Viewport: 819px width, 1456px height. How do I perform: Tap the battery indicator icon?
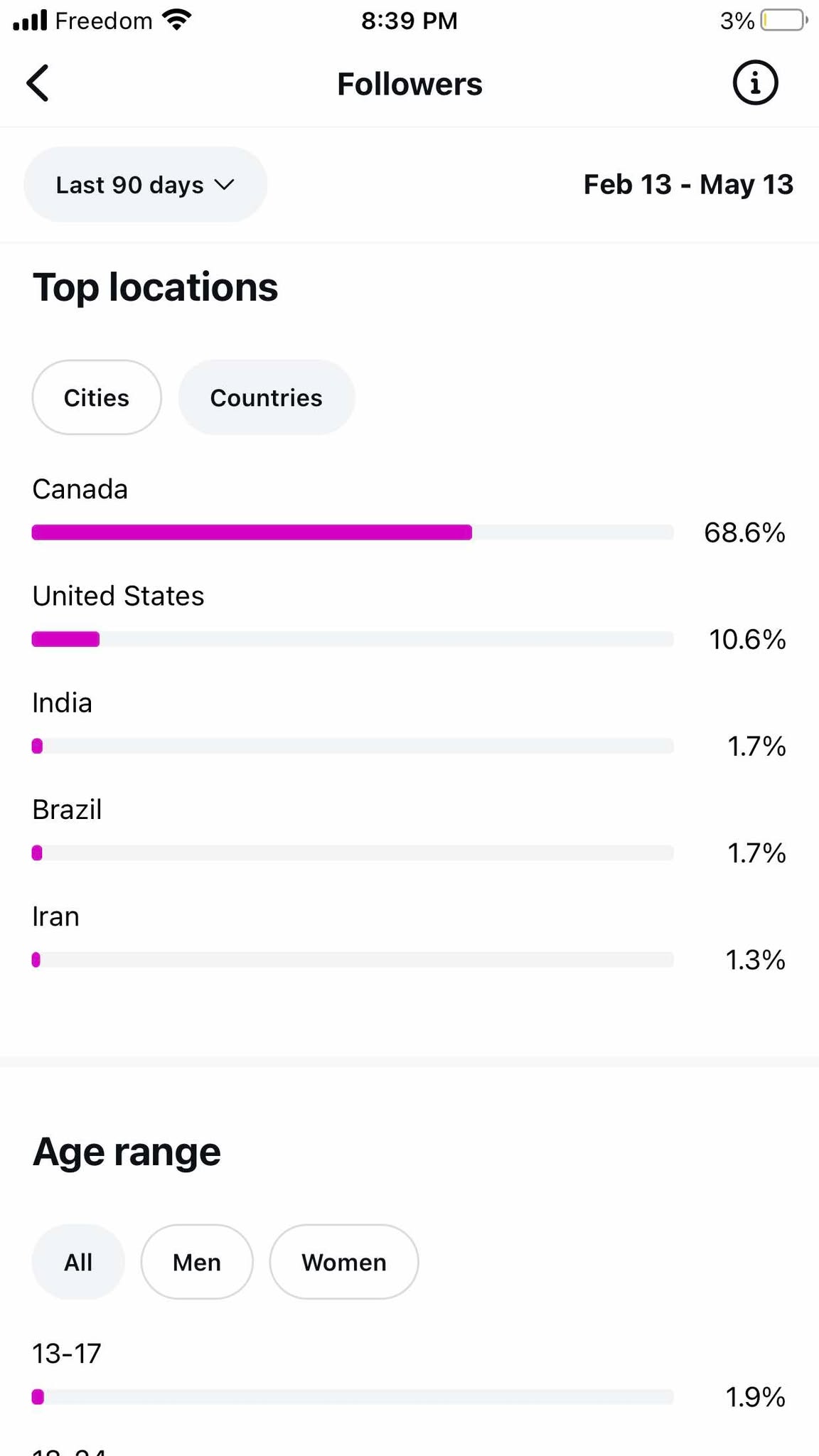coord(784,20)
